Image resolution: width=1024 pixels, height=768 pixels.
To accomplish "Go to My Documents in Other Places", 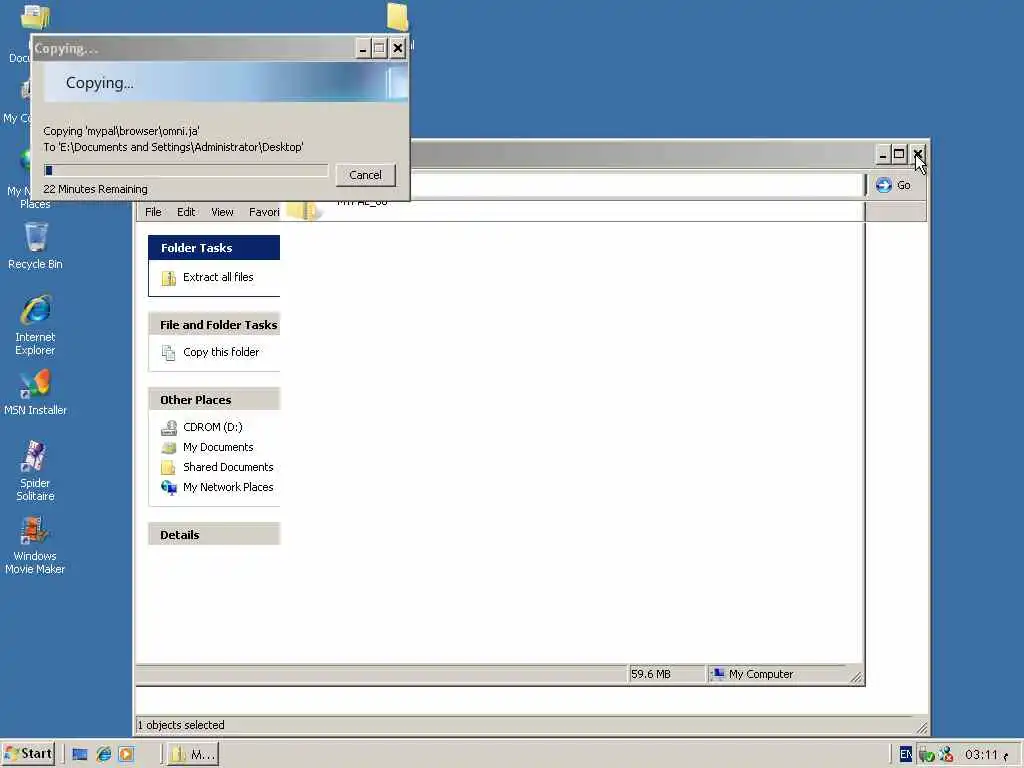I will (x=218, y=447).
